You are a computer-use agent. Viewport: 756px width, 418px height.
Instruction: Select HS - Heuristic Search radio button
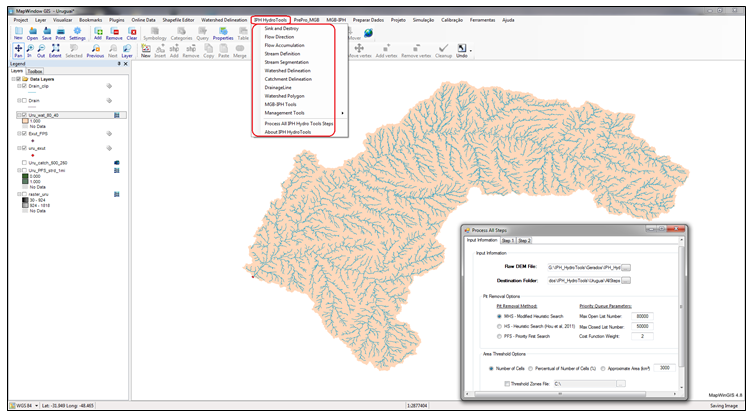point(499,326)
